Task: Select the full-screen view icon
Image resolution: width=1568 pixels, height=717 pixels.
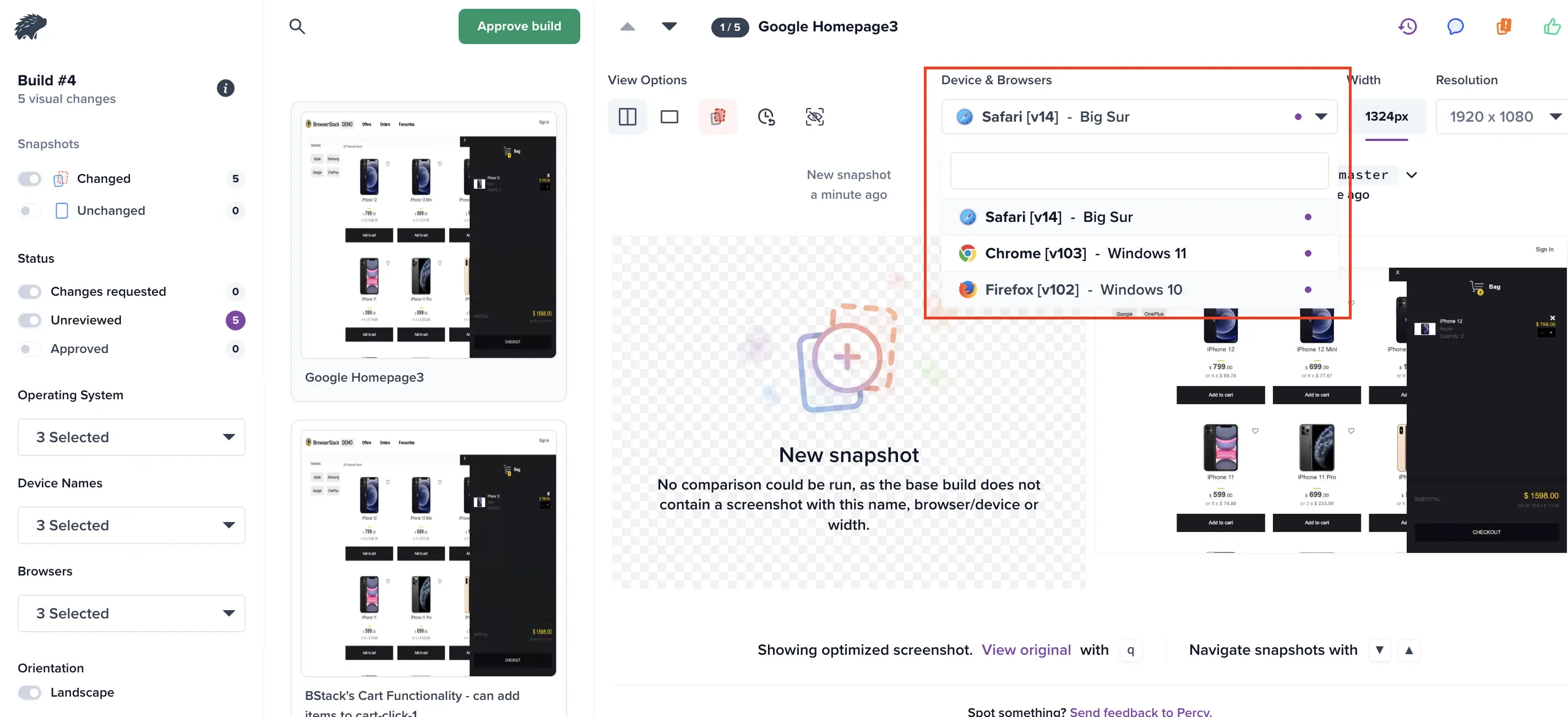Action: [x=669, y=116]
